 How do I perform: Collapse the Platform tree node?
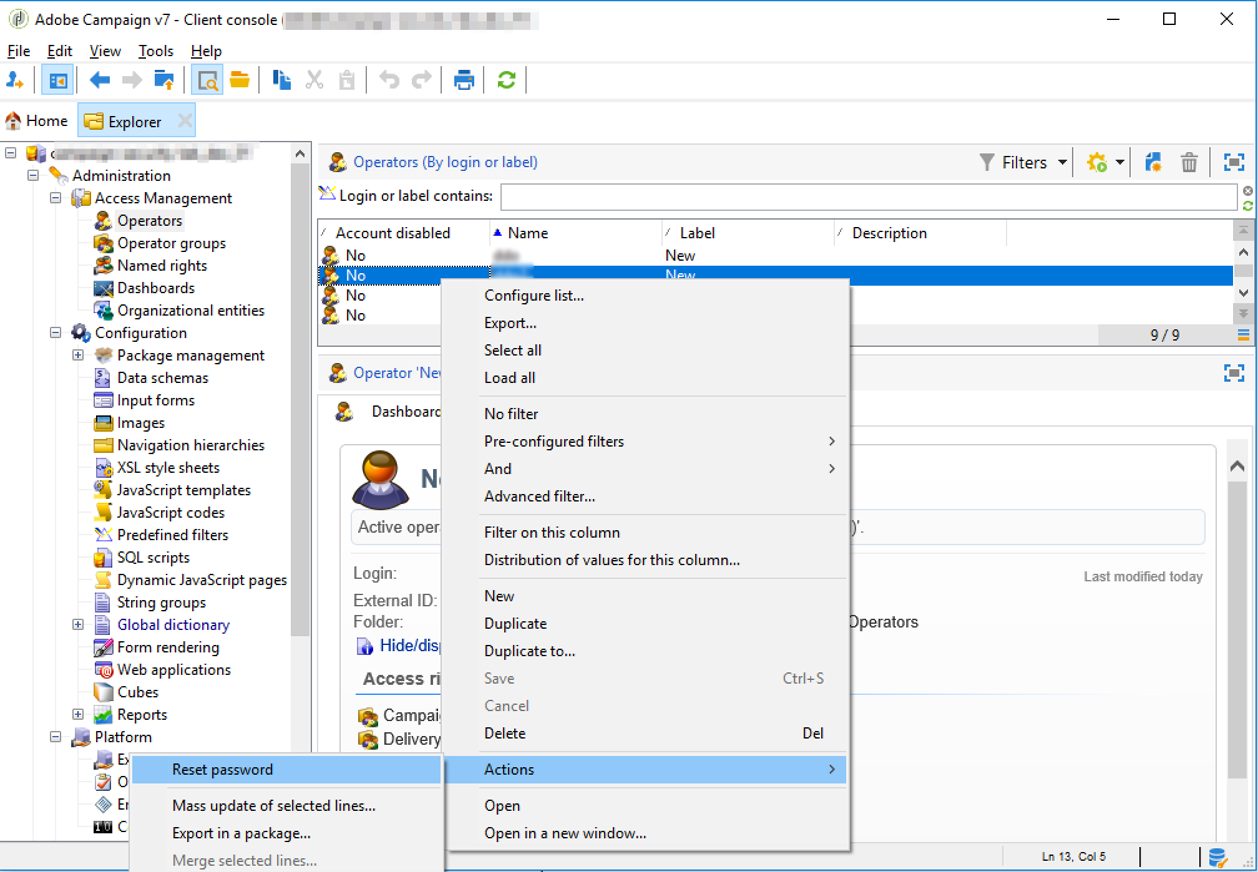[56, 737]
